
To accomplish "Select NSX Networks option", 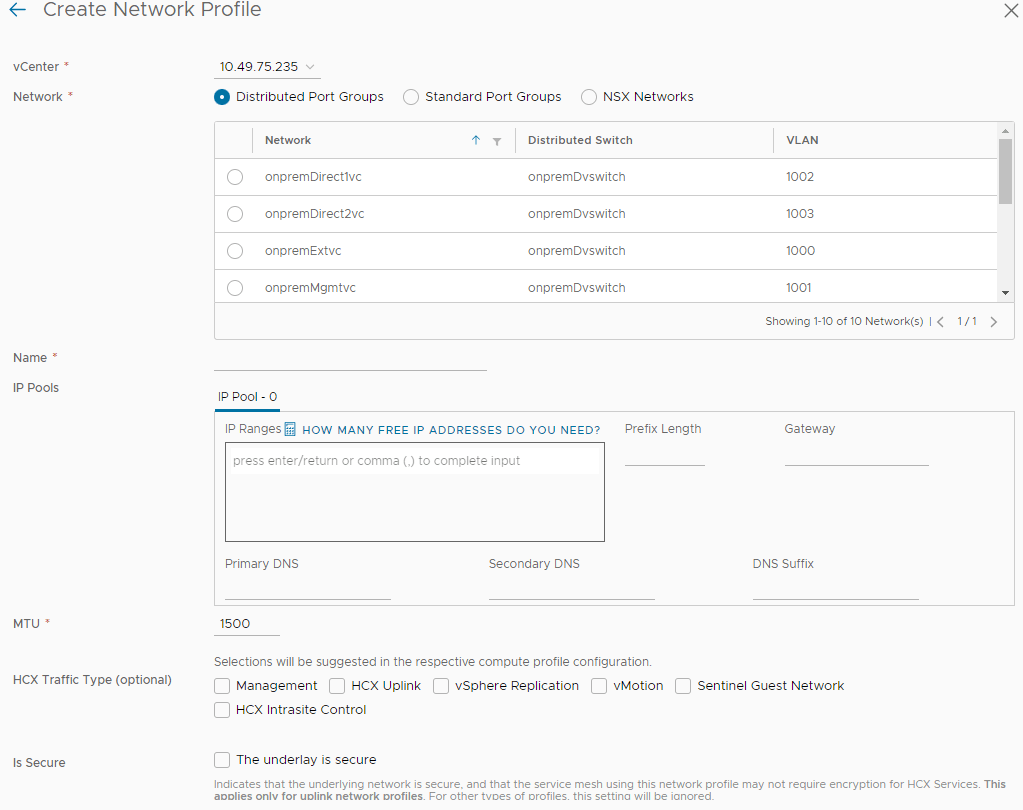I will [x=589, y=97].
